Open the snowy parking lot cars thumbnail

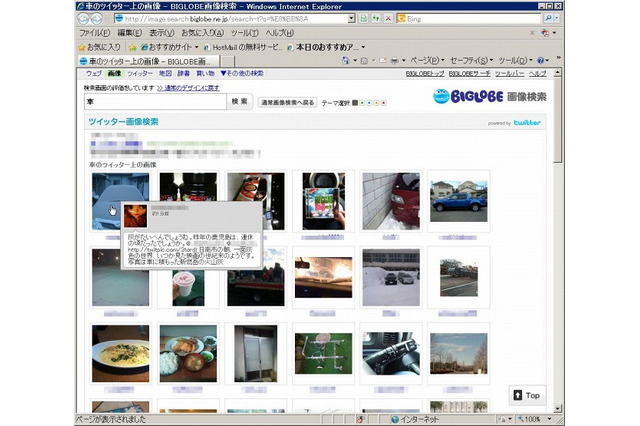point(391,277)
